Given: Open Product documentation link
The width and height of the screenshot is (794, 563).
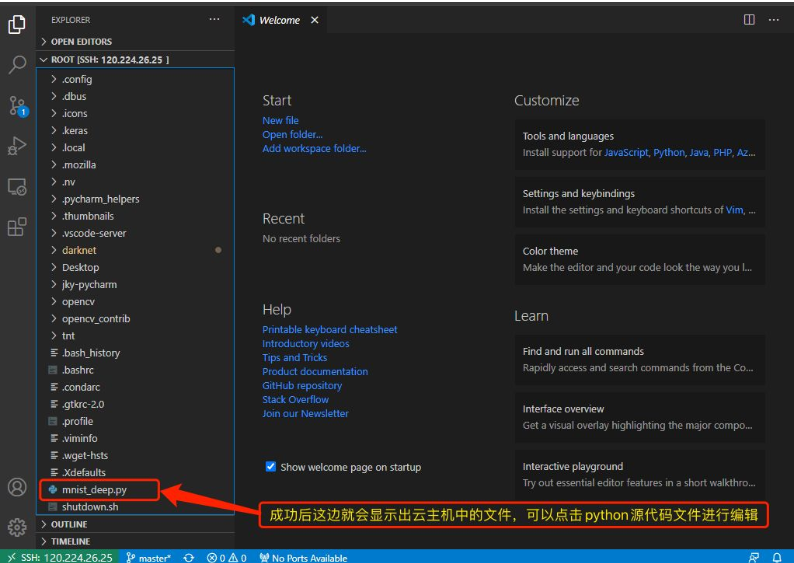Looking at the screenshot, I should (315, 371).
